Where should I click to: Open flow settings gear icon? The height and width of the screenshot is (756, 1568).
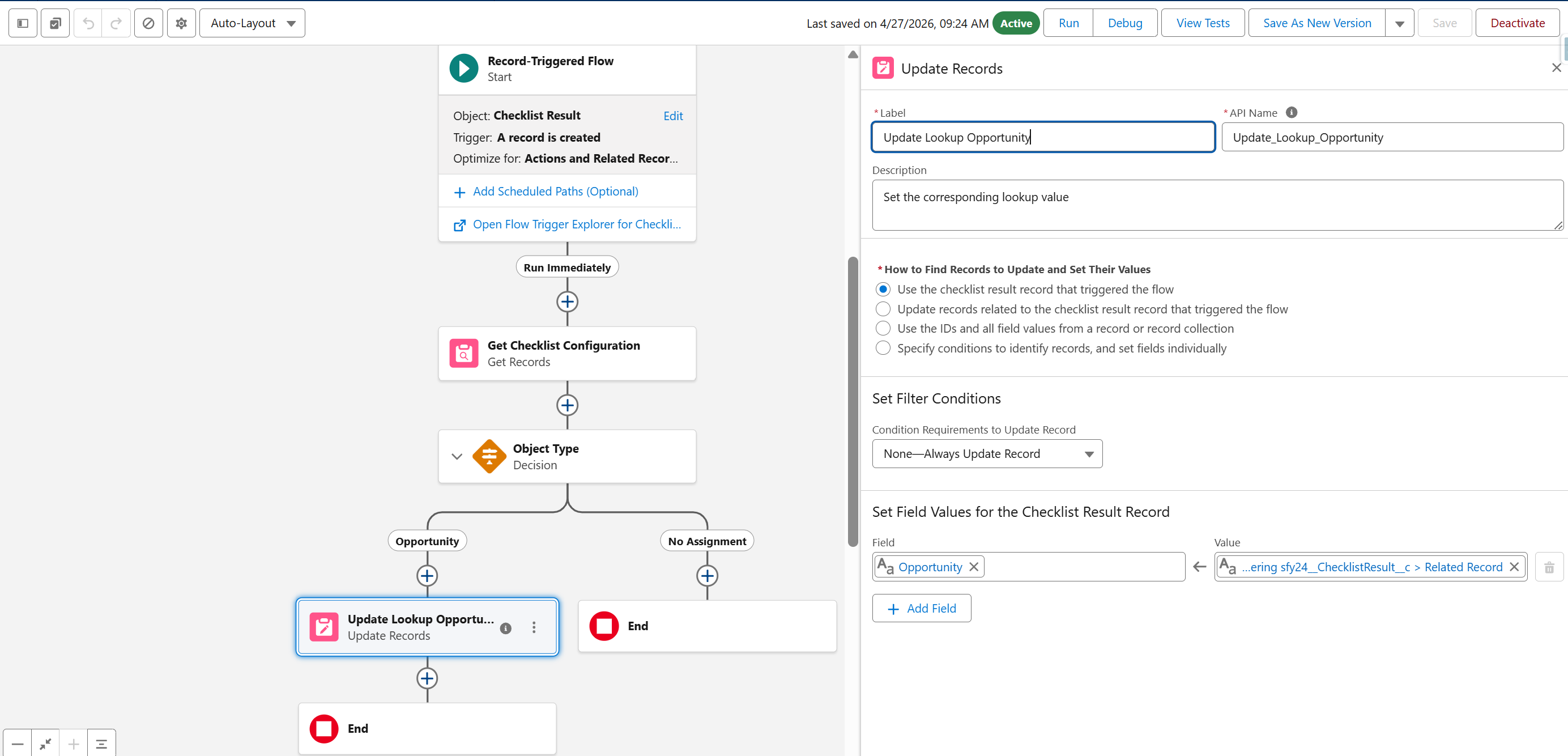pos(181,23)
